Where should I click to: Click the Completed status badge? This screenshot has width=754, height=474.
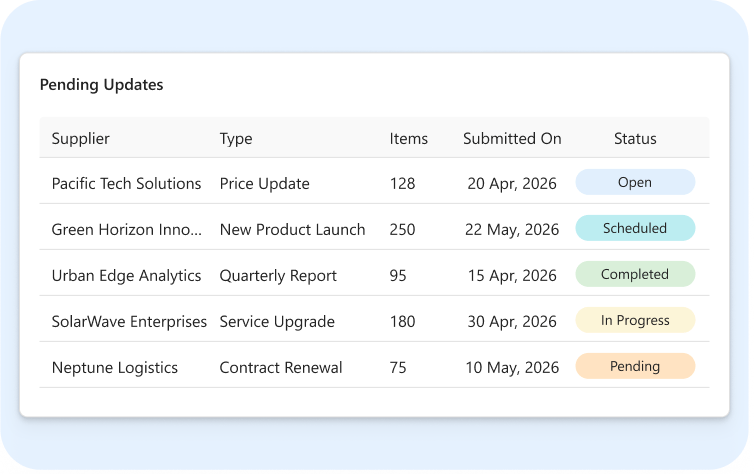[635, 274]
